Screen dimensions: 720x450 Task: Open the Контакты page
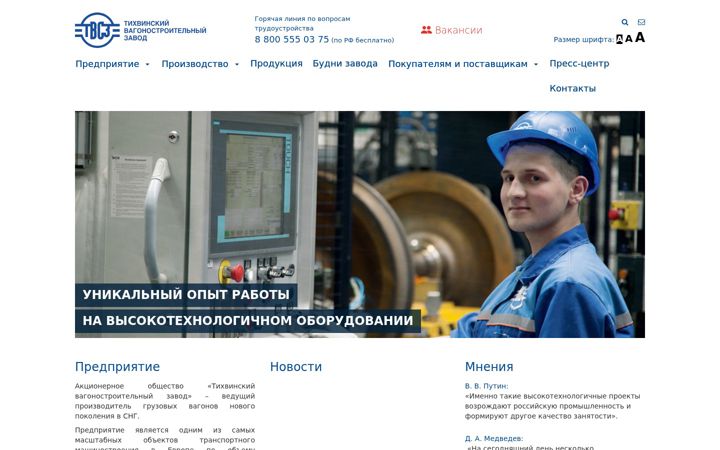[x=573, y=88]
